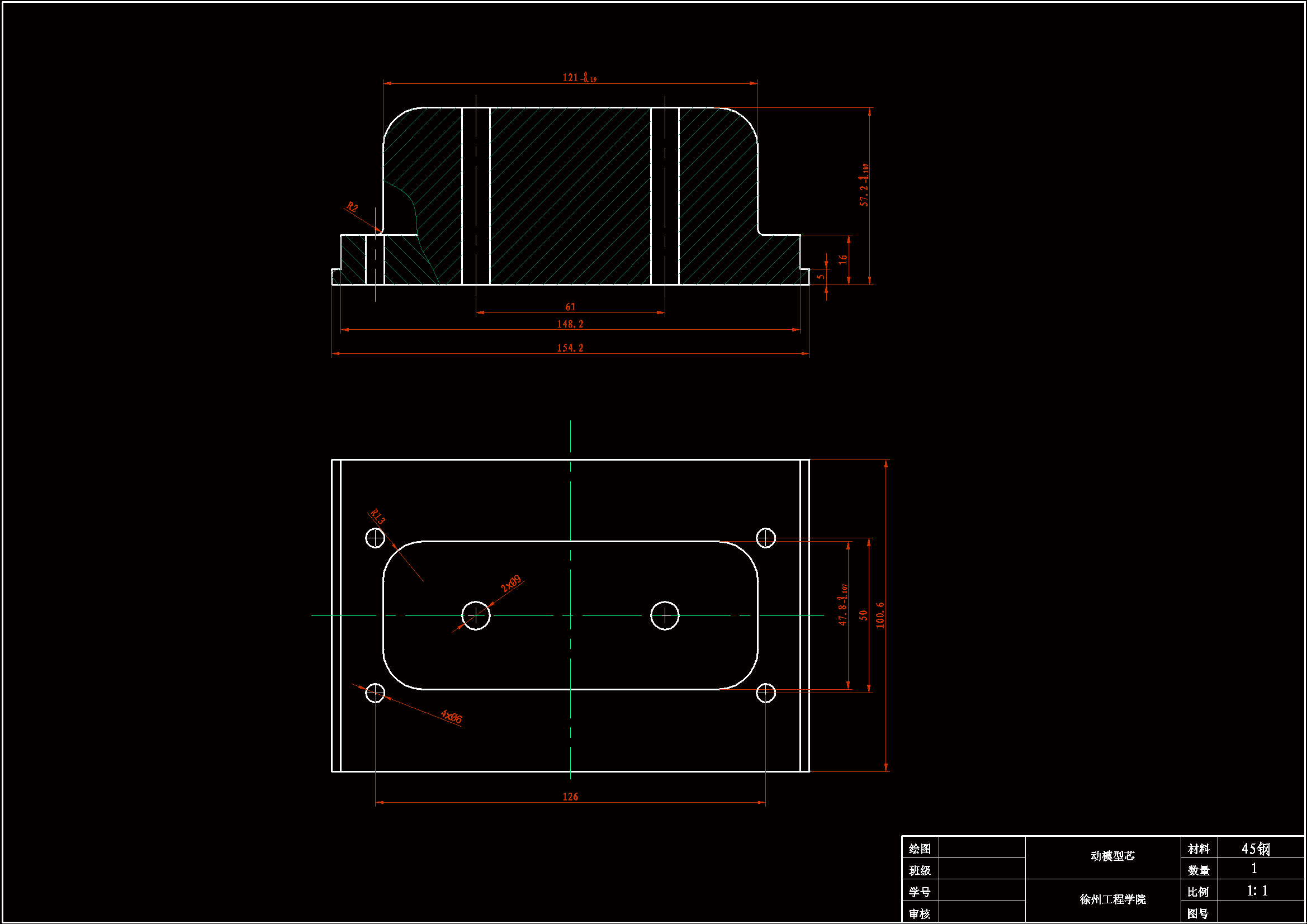
Task: Select the 4xØ6 hole callout text
Action: (452, 717)
